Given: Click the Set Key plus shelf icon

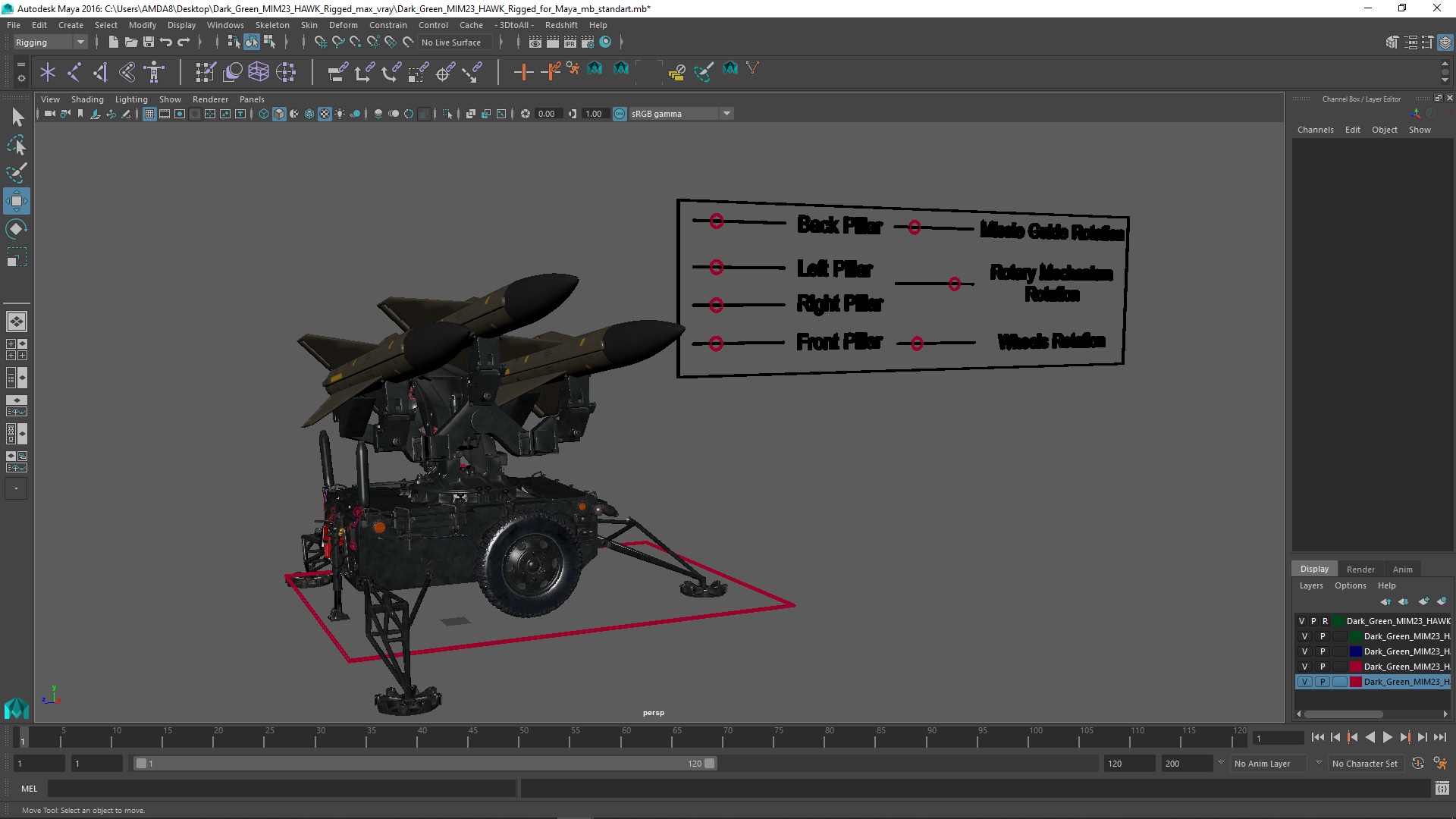Looking at the screenshot, I should [x=523, y=72].
